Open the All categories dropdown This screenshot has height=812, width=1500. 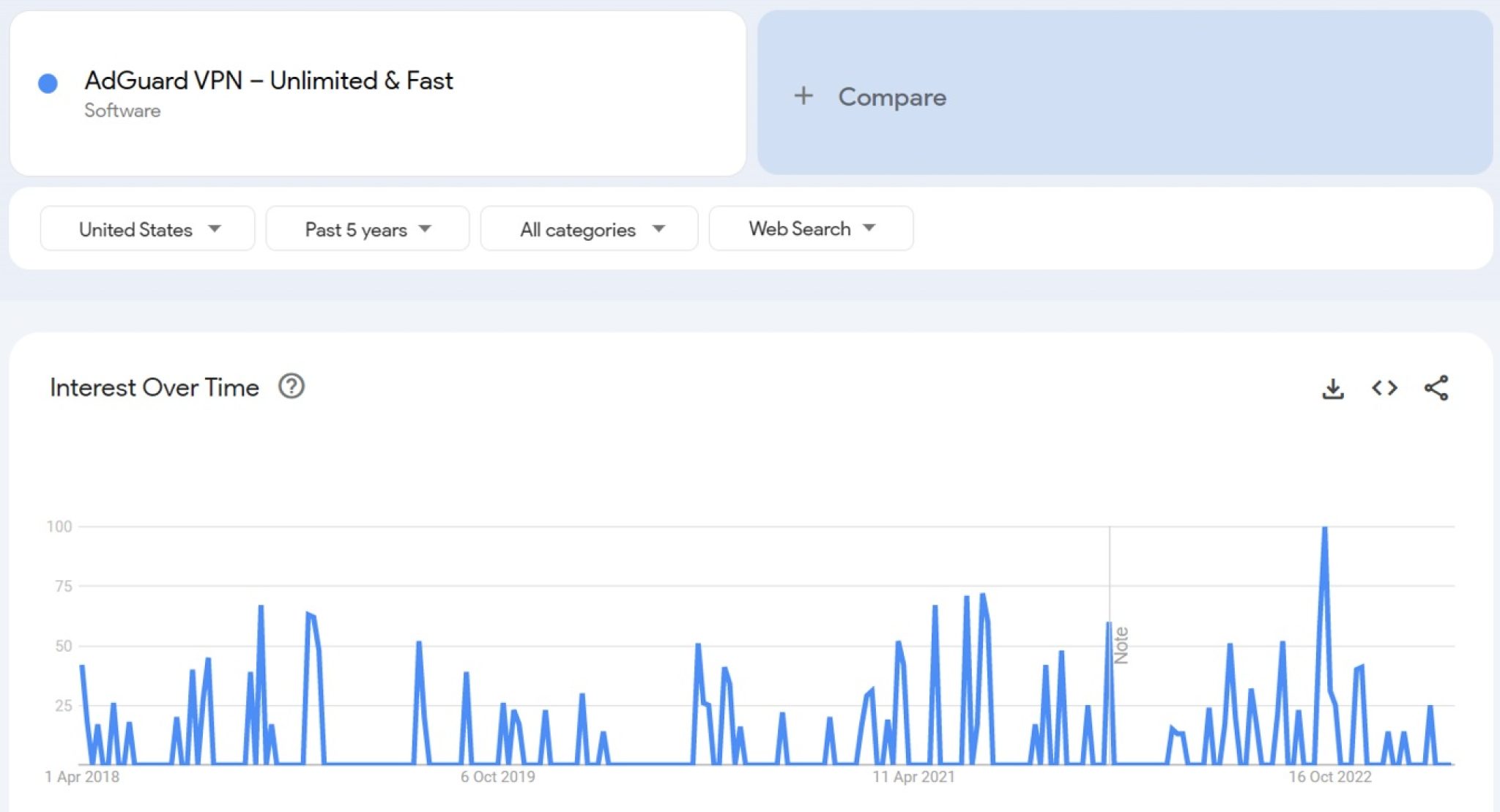[589, 228]
